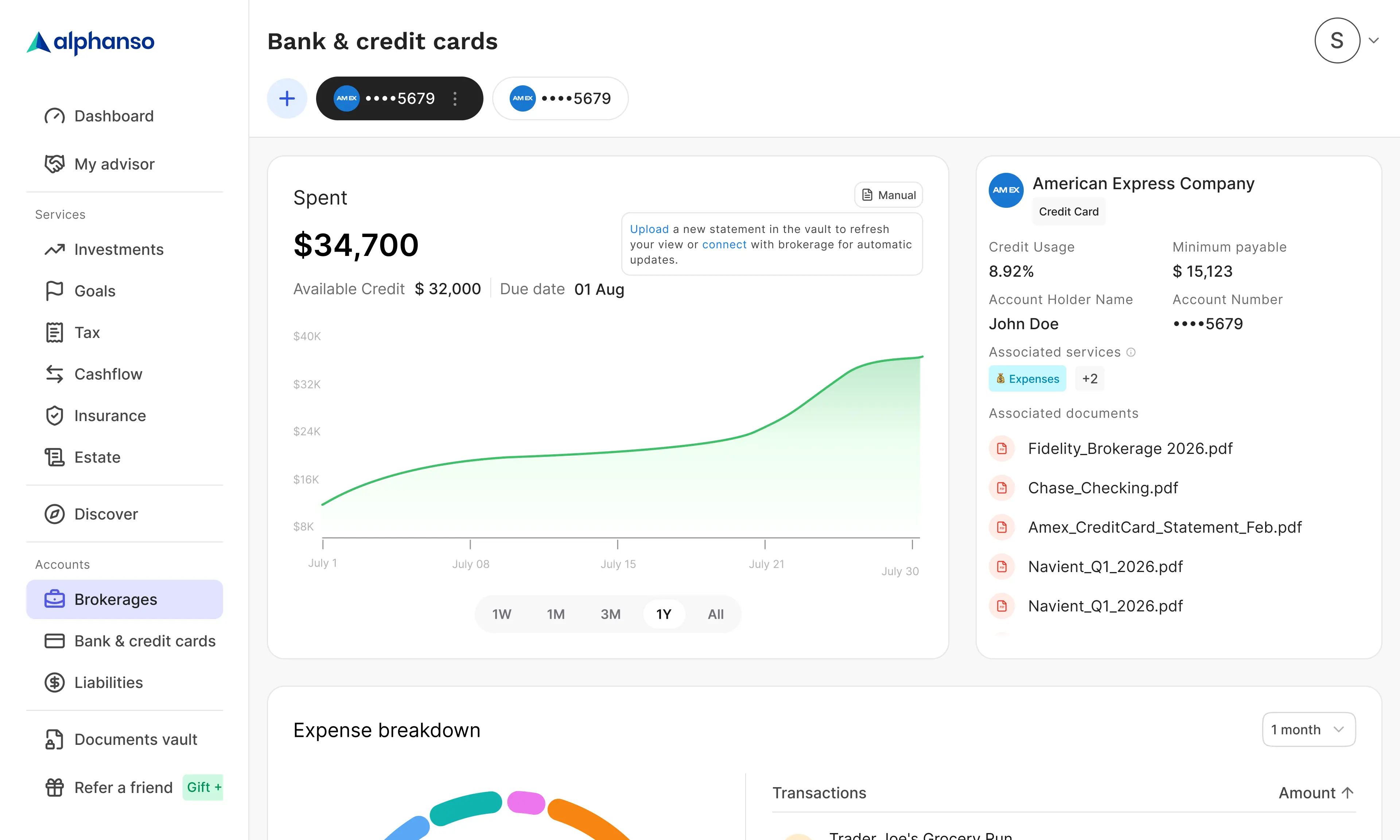Click the Transactions column header
1400x840 pixels.
819,793
